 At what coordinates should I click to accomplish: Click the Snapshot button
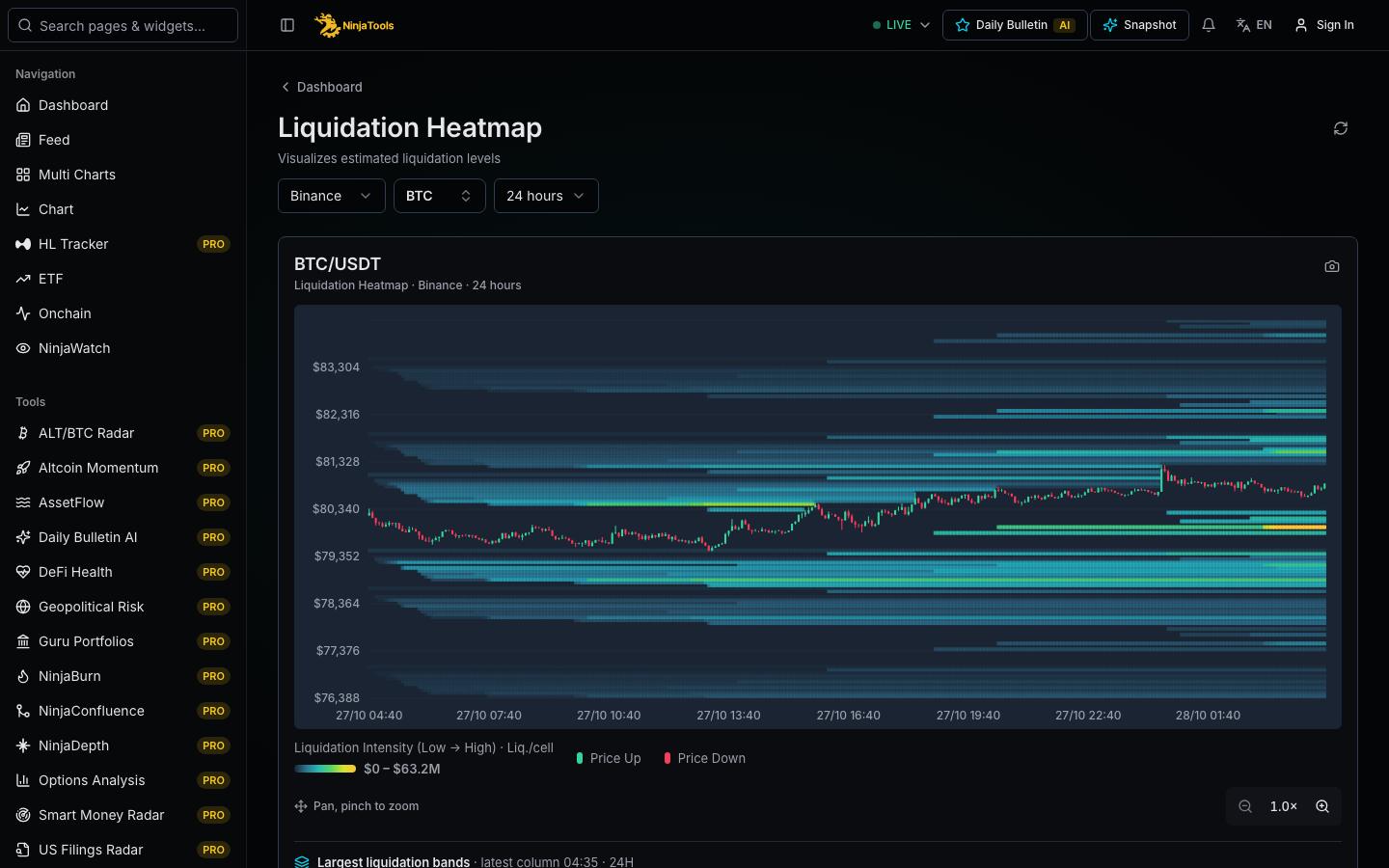(x=1139, y=25)
